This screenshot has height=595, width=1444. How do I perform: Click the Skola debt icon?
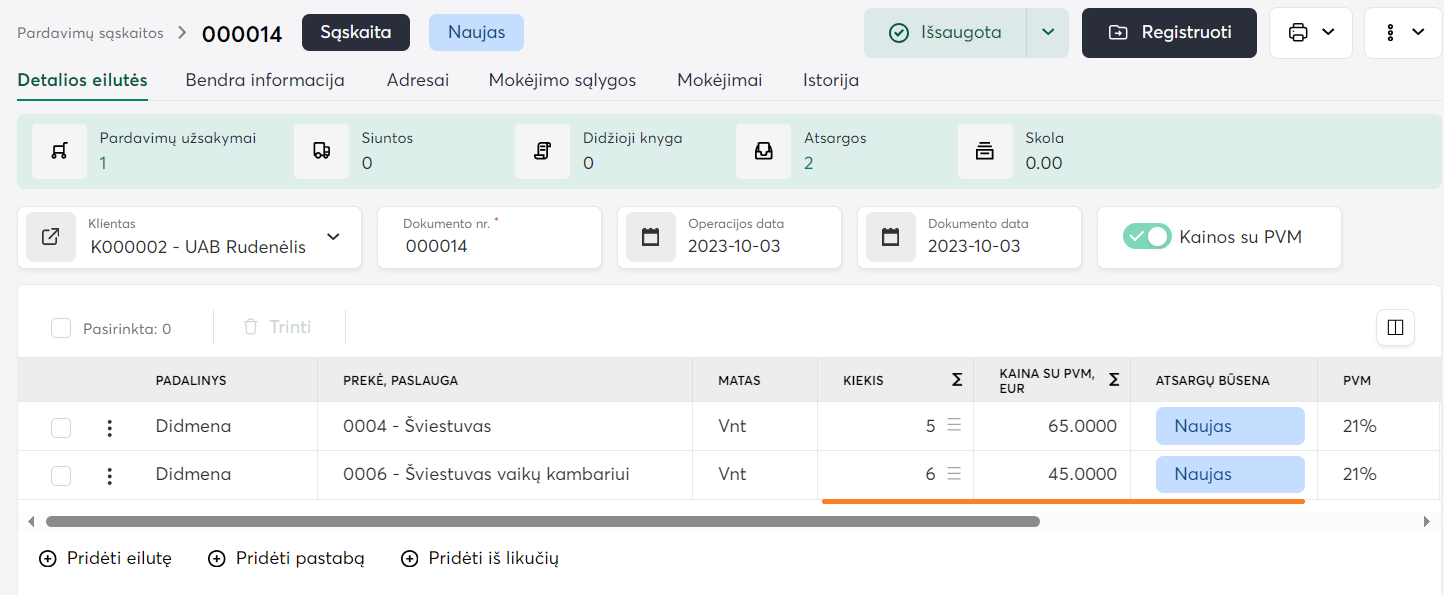[x=984, y=151]
